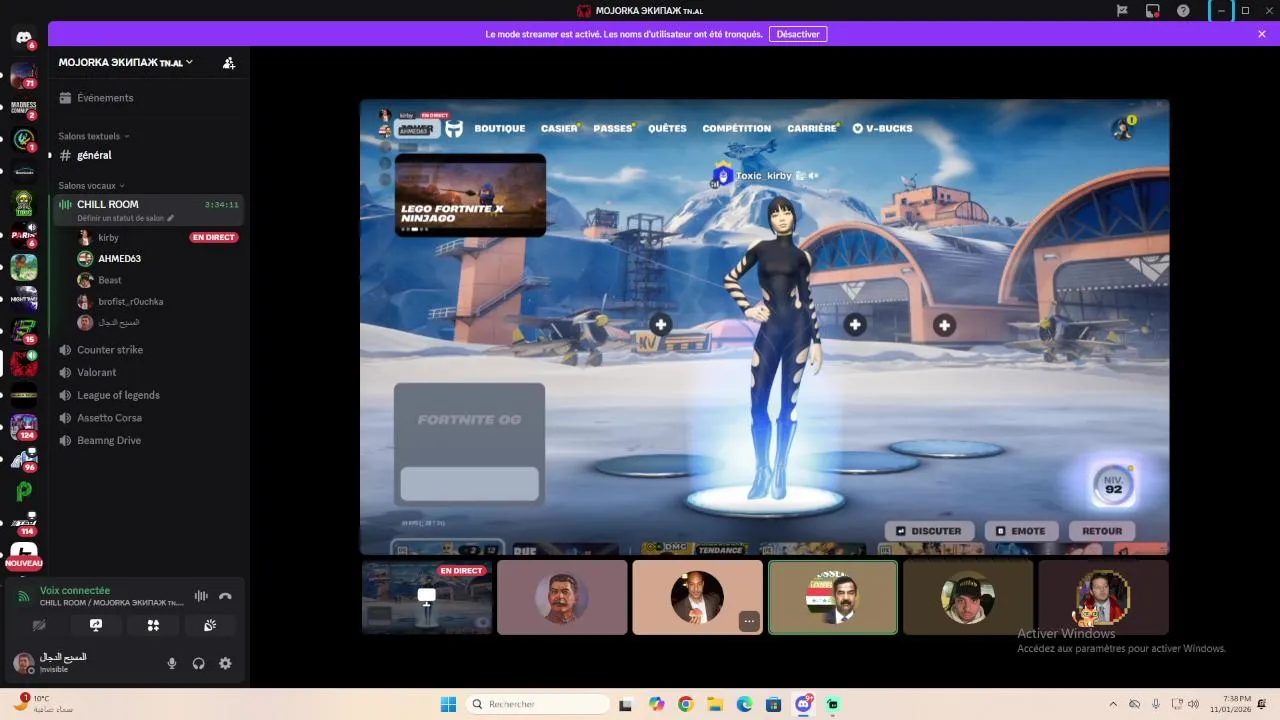The width and height of the screenshot is (1280, 720).
Task: Disconnect from voice with the hang-up icon
Action: coord(225,596)
